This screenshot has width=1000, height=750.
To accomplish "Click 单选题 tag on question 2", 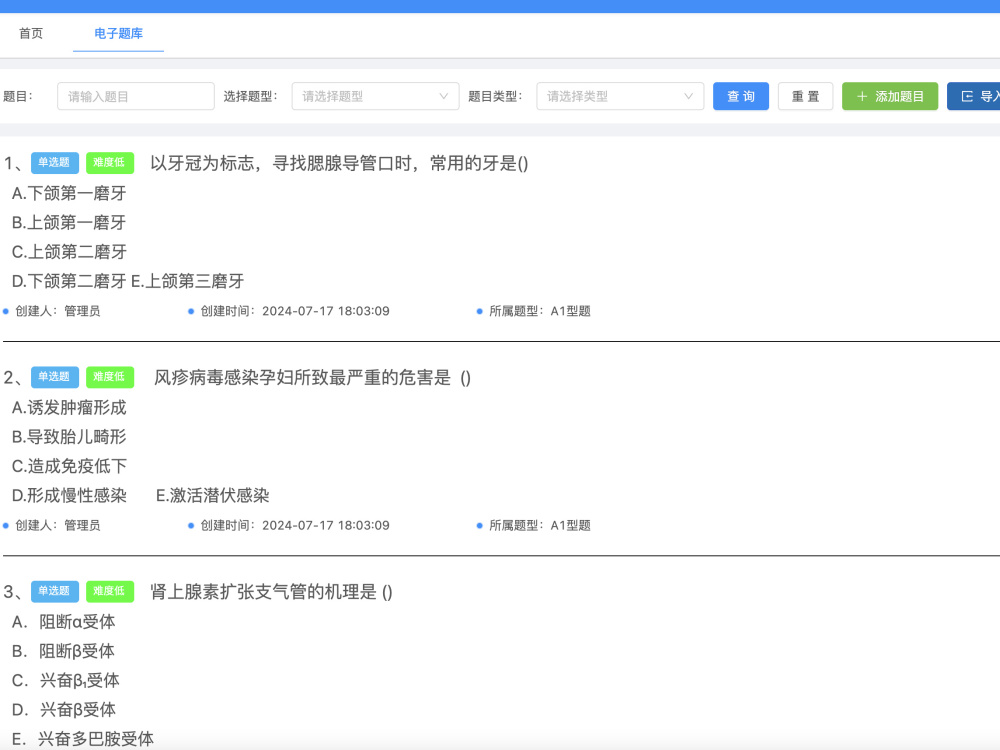I will point(55,377).
